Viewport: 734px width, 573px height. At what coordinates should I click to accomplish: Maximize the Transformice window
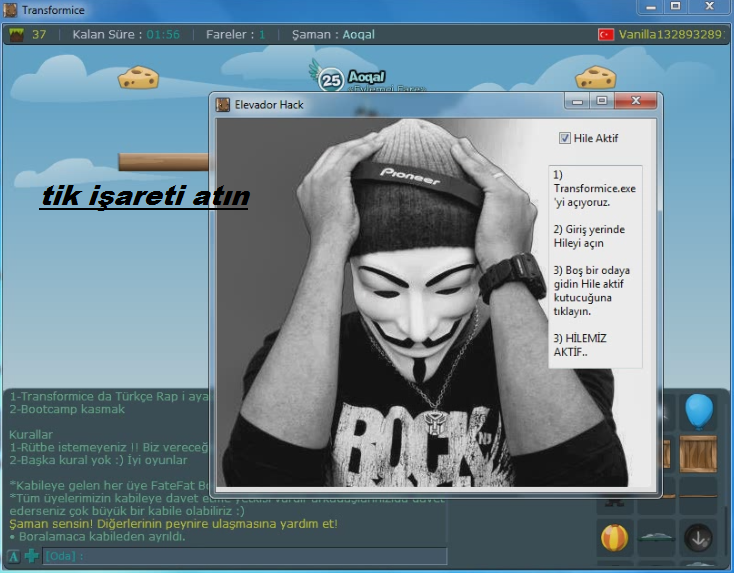(x=675, y=7)
